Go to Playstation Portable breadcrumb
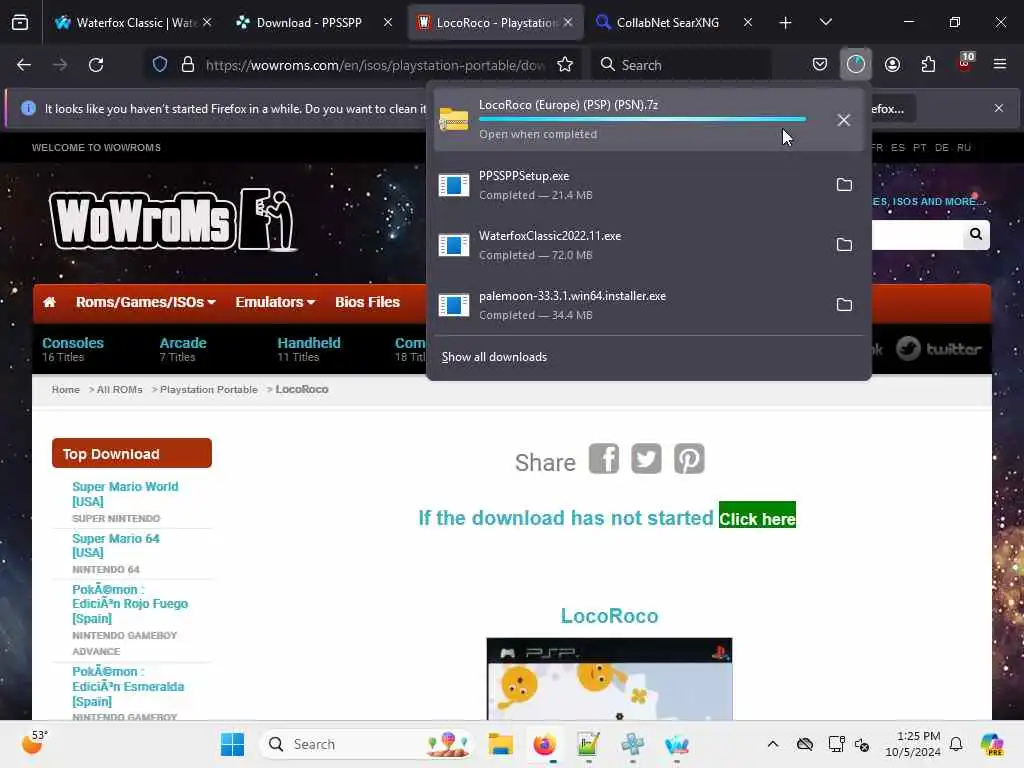 [x=209, y=390]
